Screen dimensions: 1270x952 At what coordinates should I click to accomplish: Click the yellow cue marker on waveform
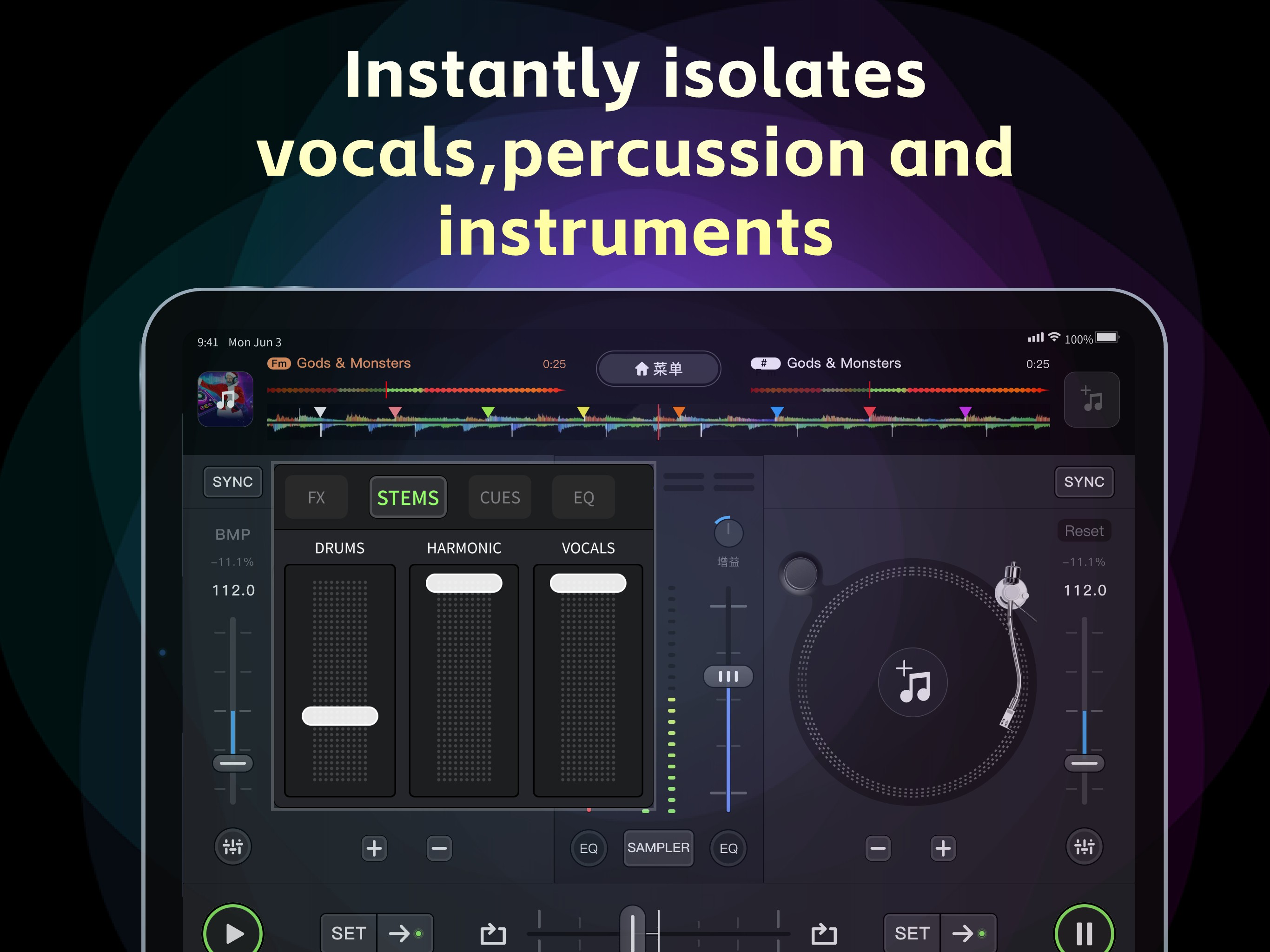[x=583, y=412]
